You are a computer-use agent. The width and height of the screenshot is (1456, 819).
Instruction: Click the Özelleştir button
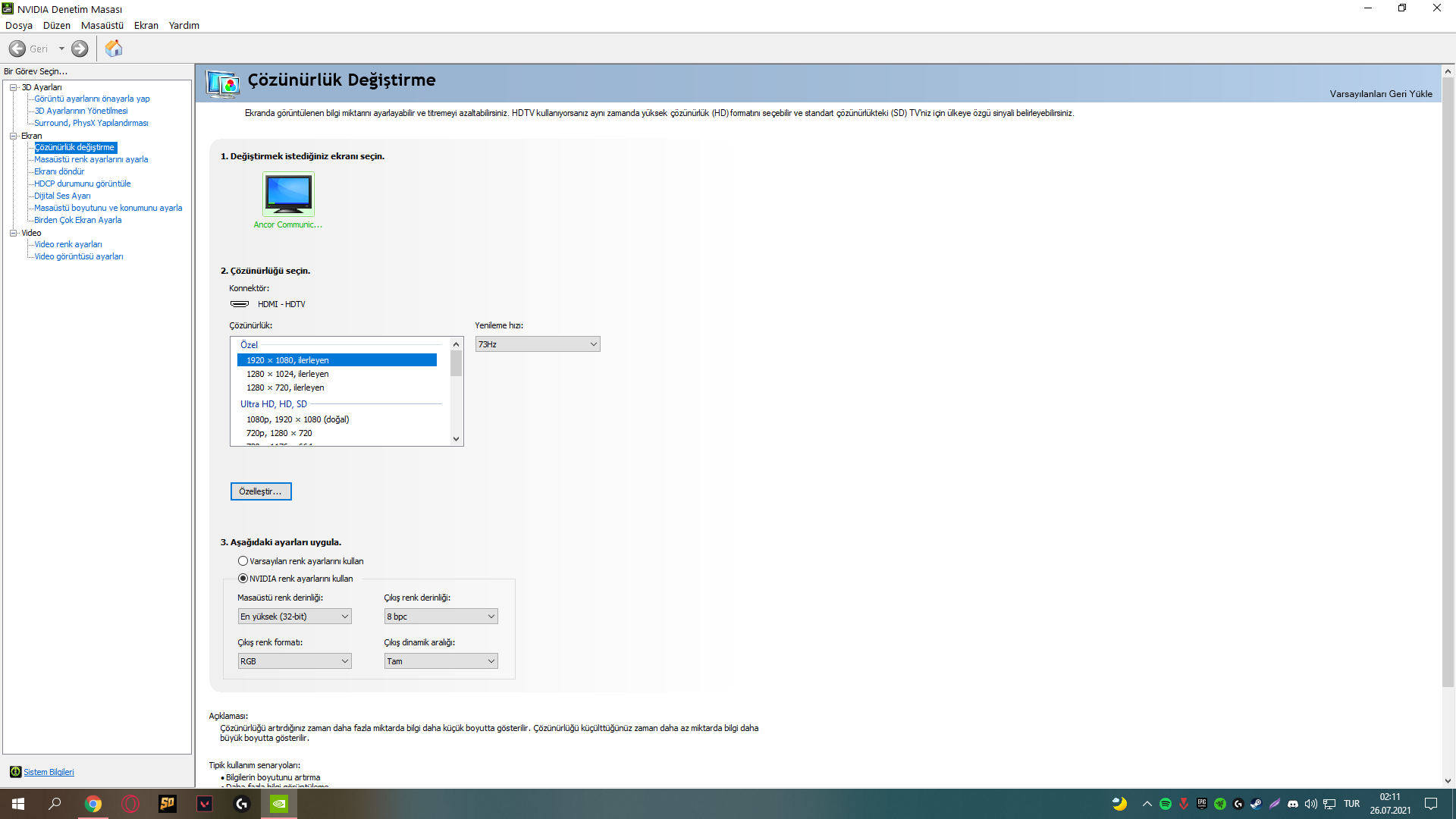click(260, 491)
